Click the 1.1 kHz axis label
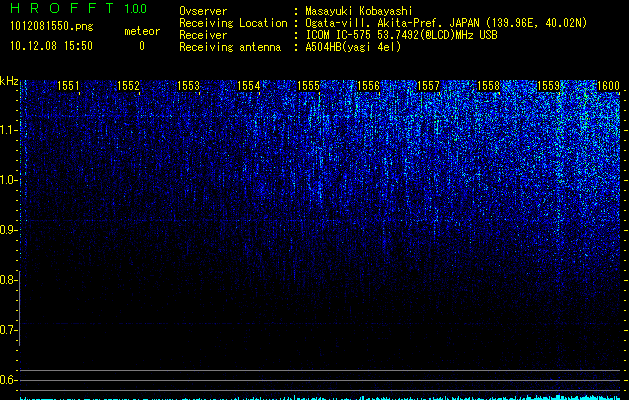629x400 pixels. [7, 130]
